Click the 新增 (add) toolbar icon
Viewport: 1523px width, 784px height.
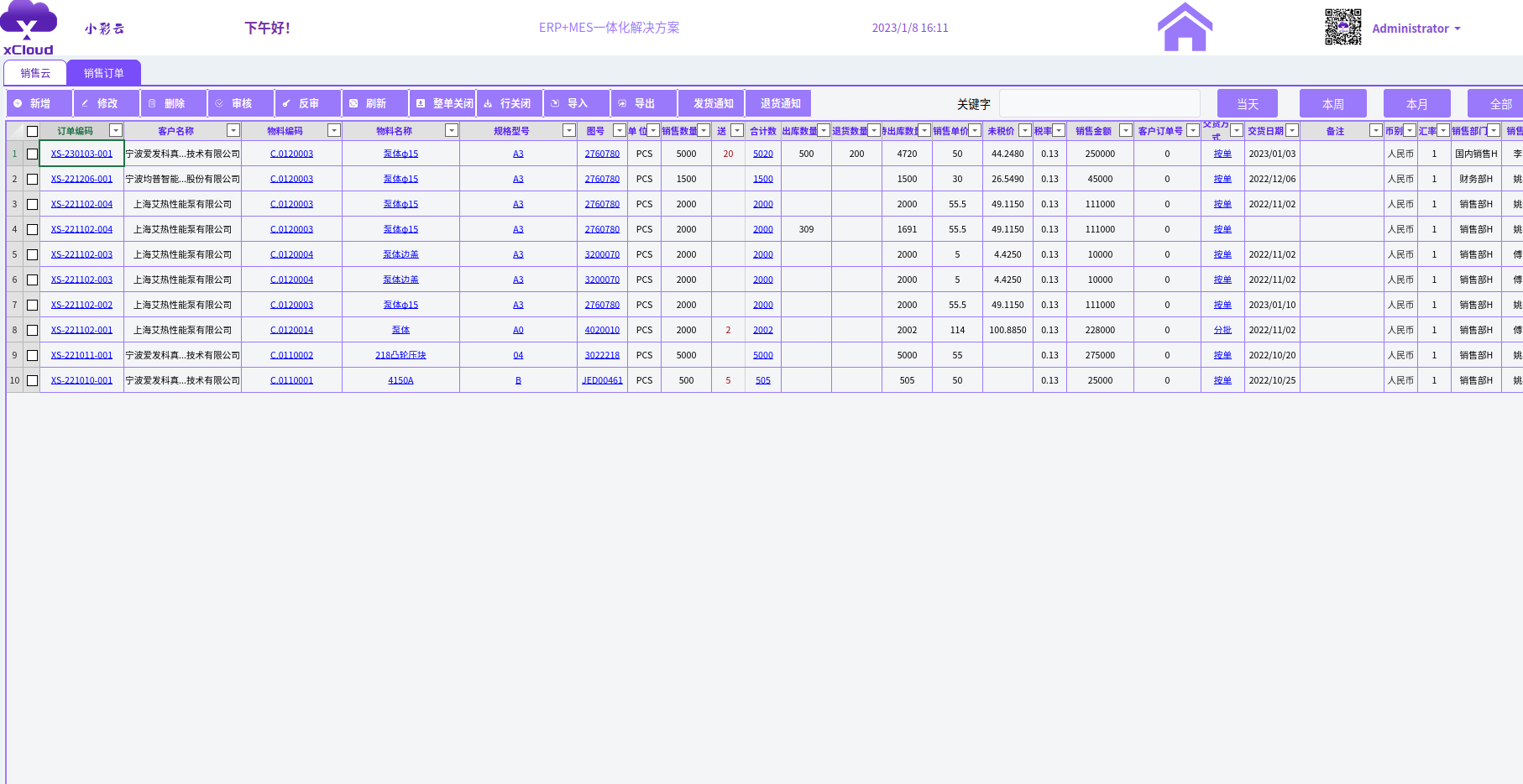pyautogui.click(x=18, y=103)
